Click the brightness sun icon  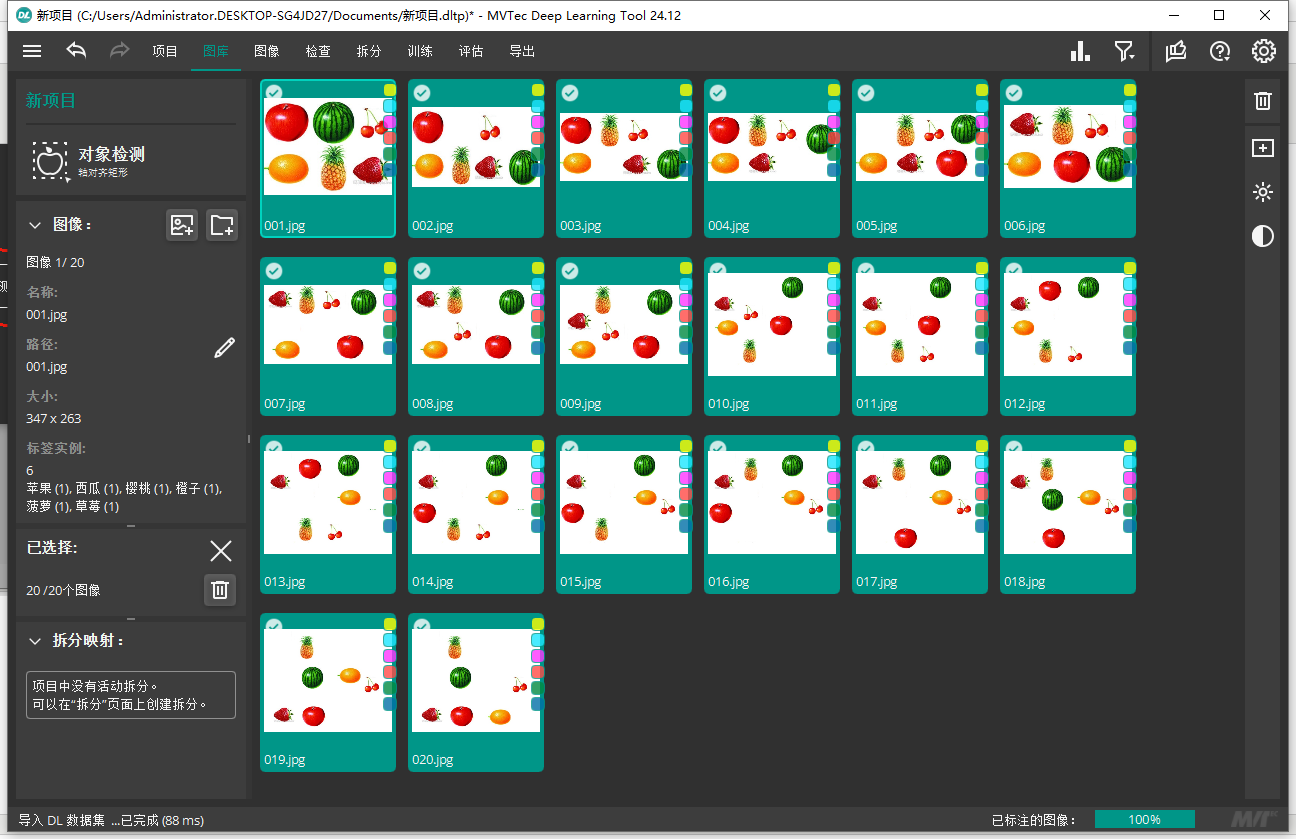pyautogui.click(x=1263, y=192)
